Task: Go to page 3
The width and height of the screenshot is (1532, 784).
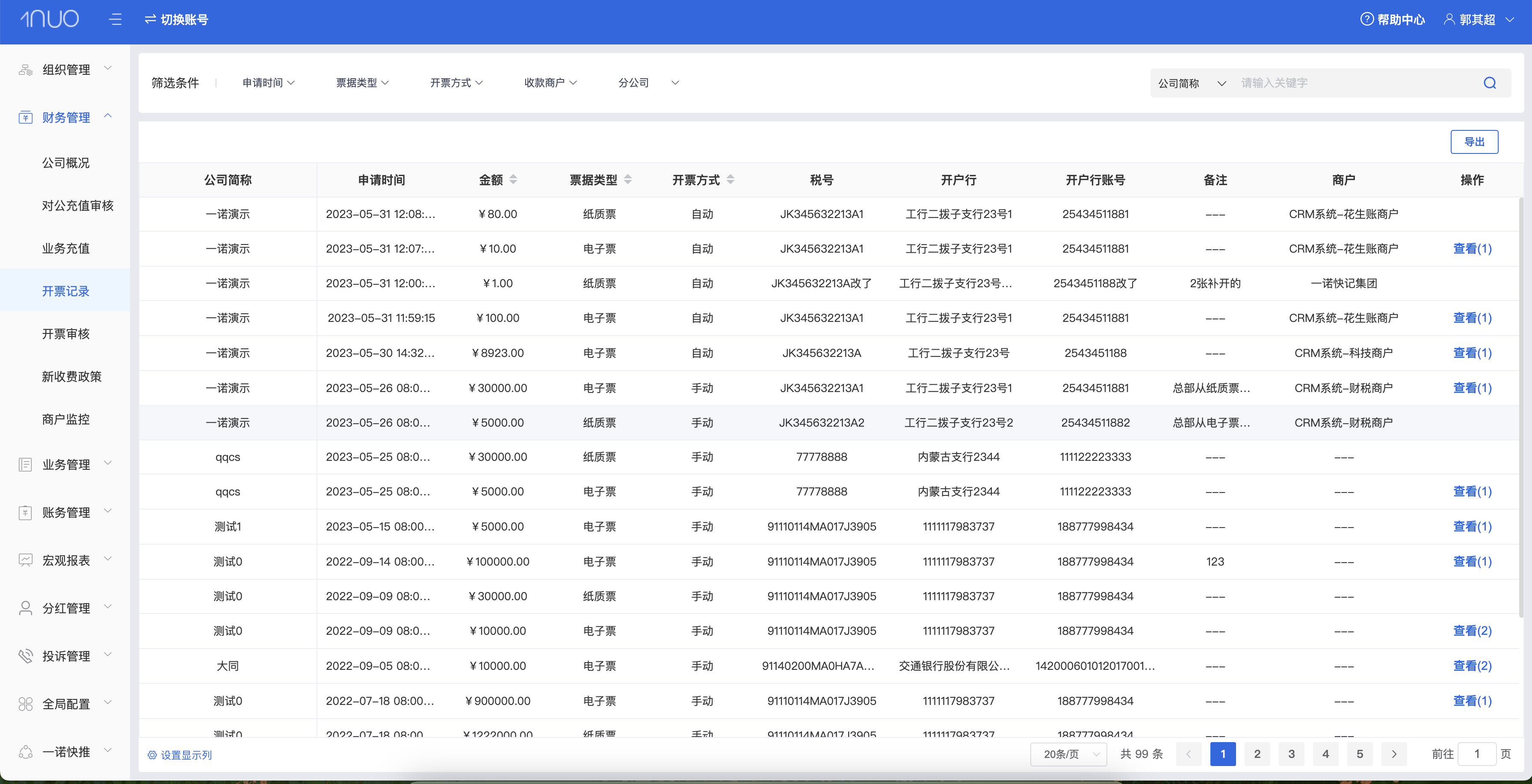Action: point(1291,754)
